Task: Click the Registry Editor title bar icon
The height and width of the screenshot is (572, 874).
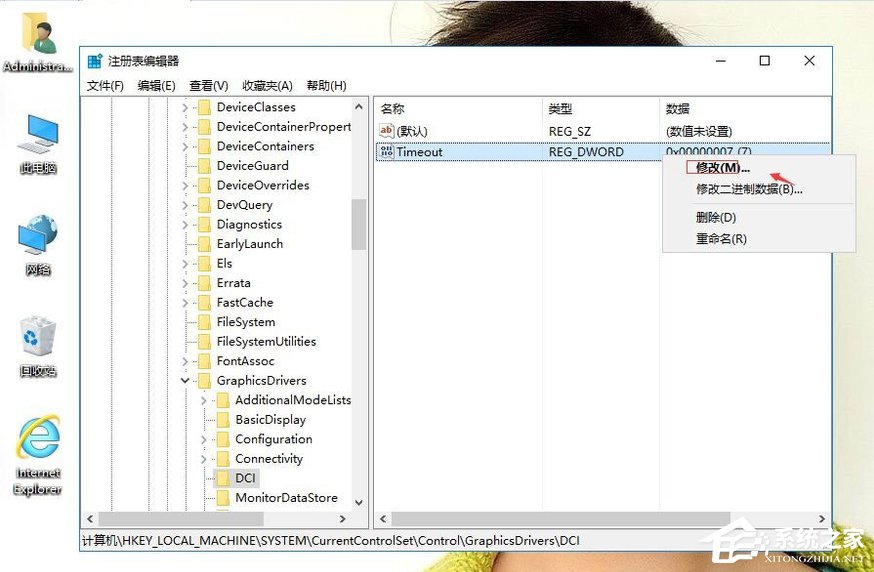Action: click(95, 61)
